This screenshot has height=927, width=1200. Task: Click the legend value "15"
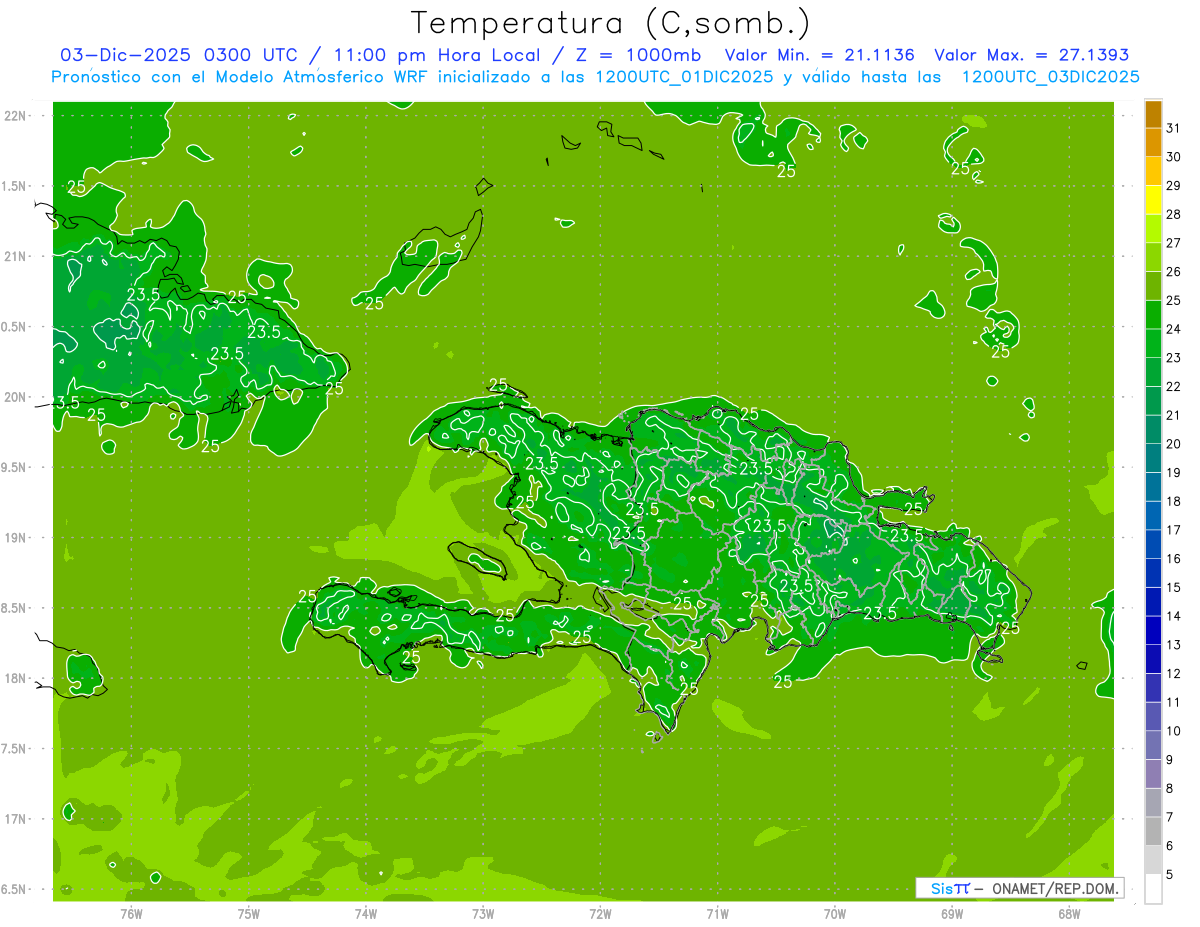(x=1174, y=587)
